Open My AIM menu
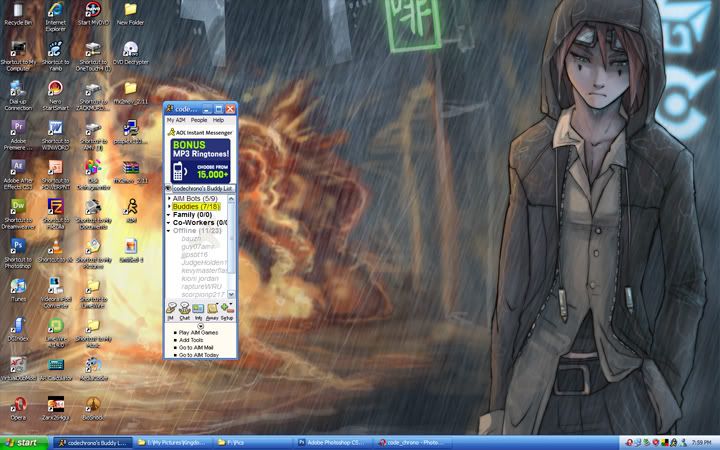 click(176, 120)
